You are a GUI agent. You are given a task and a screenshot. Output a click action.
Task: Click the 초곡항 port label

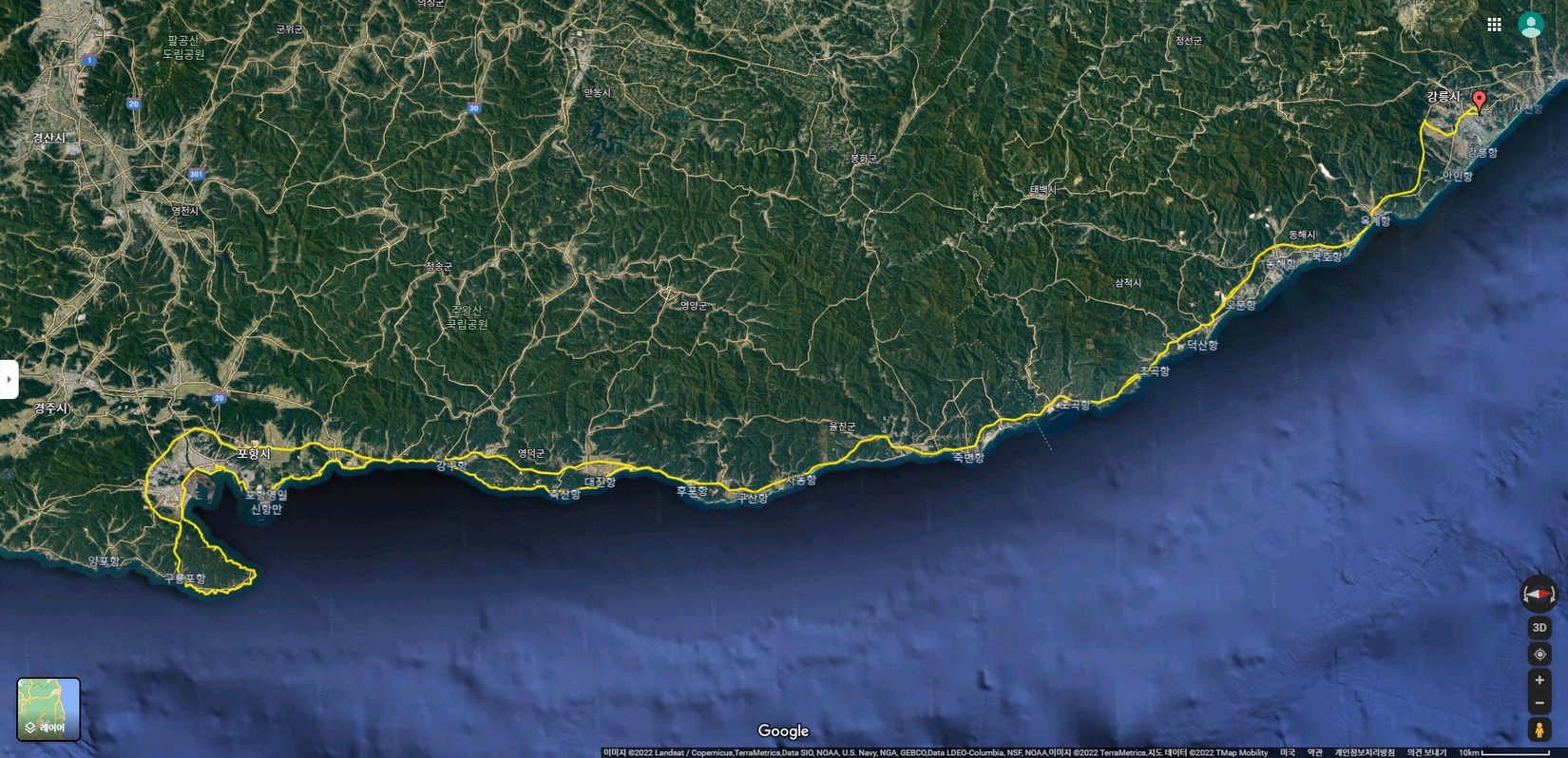pos(1155,371)
